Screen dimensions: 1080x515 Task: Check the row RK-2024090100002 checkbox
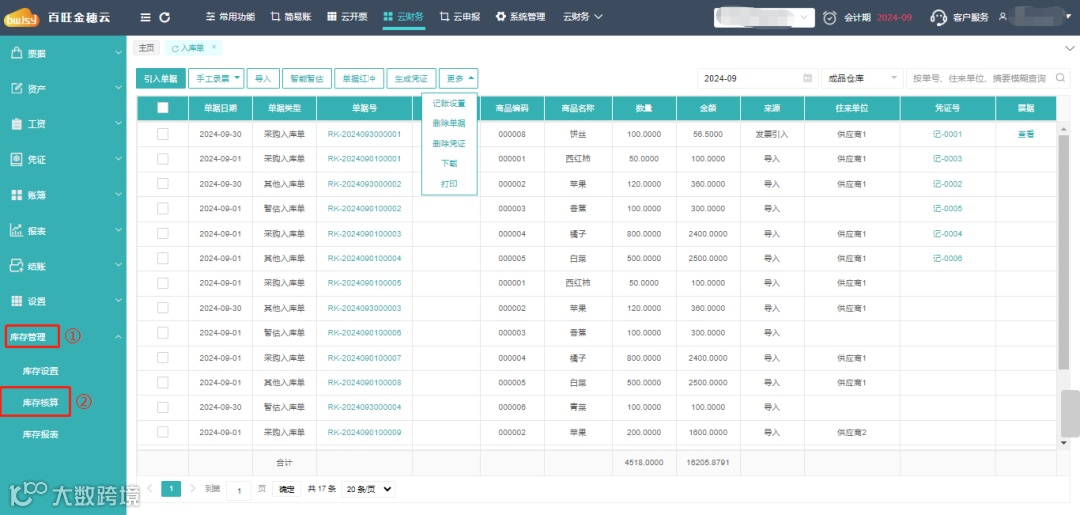163,209
